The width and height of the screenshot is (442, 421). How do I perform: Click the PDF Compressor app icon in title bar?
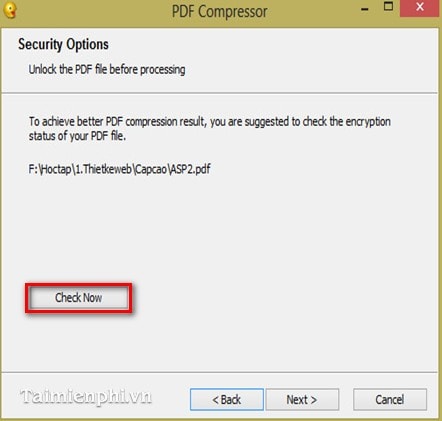click(10, 10)
